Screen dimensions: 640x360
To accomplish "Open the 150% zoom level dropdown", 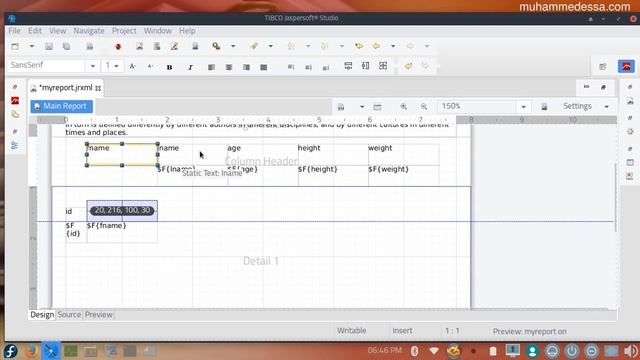I will [x=523, y=107].
